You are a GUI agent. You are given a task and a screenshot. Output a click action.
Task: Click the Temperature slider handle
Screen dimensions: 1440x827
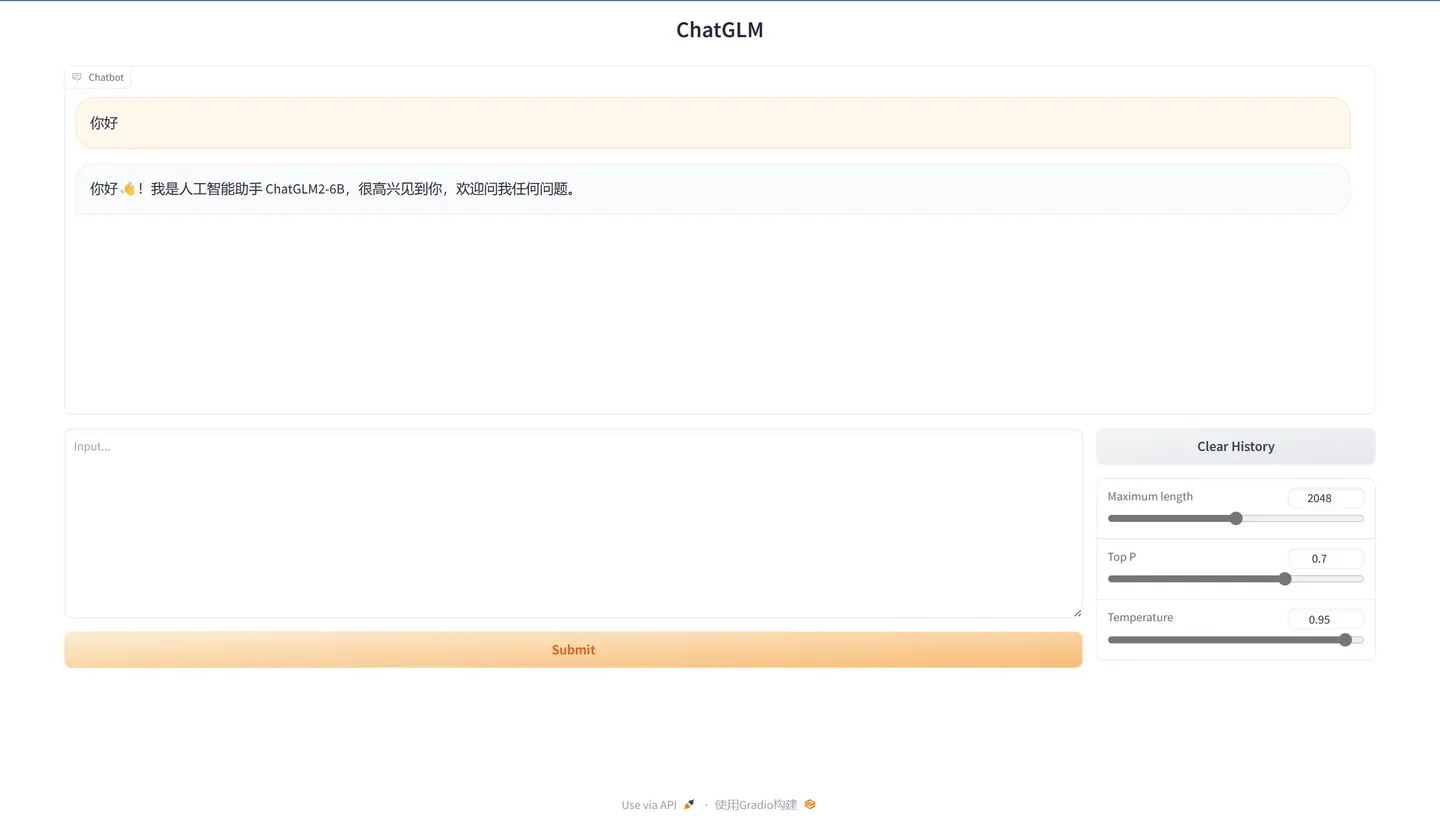click(x=1345, y=640)
